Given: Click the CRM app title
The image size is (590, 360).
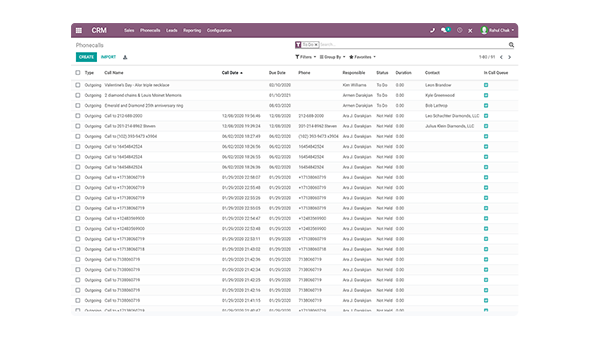Looking at the screenshot, I should coord(99,30).
